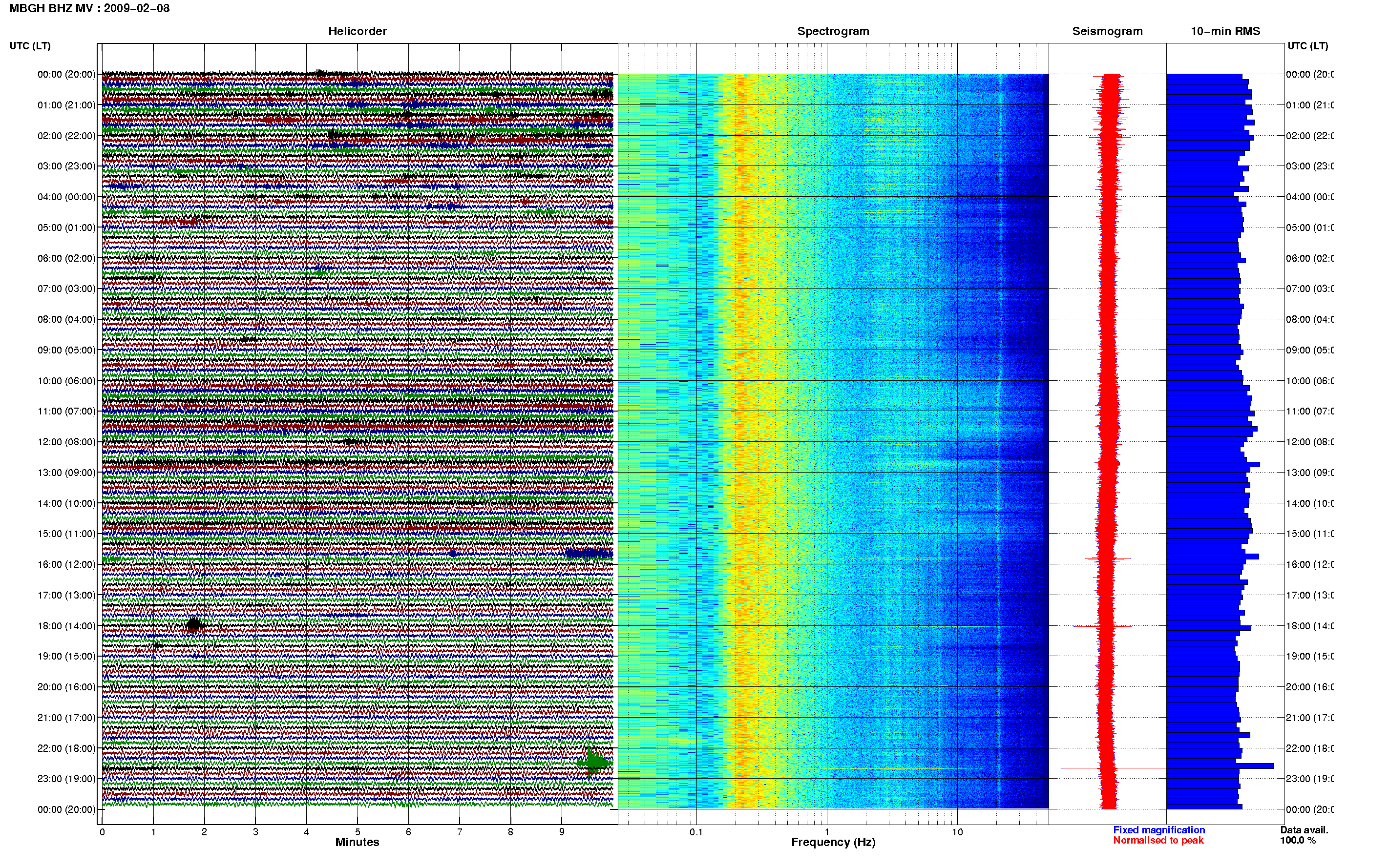
Task: Click the left '06:00 (02:00)' time label
Action: pos(66,258)
